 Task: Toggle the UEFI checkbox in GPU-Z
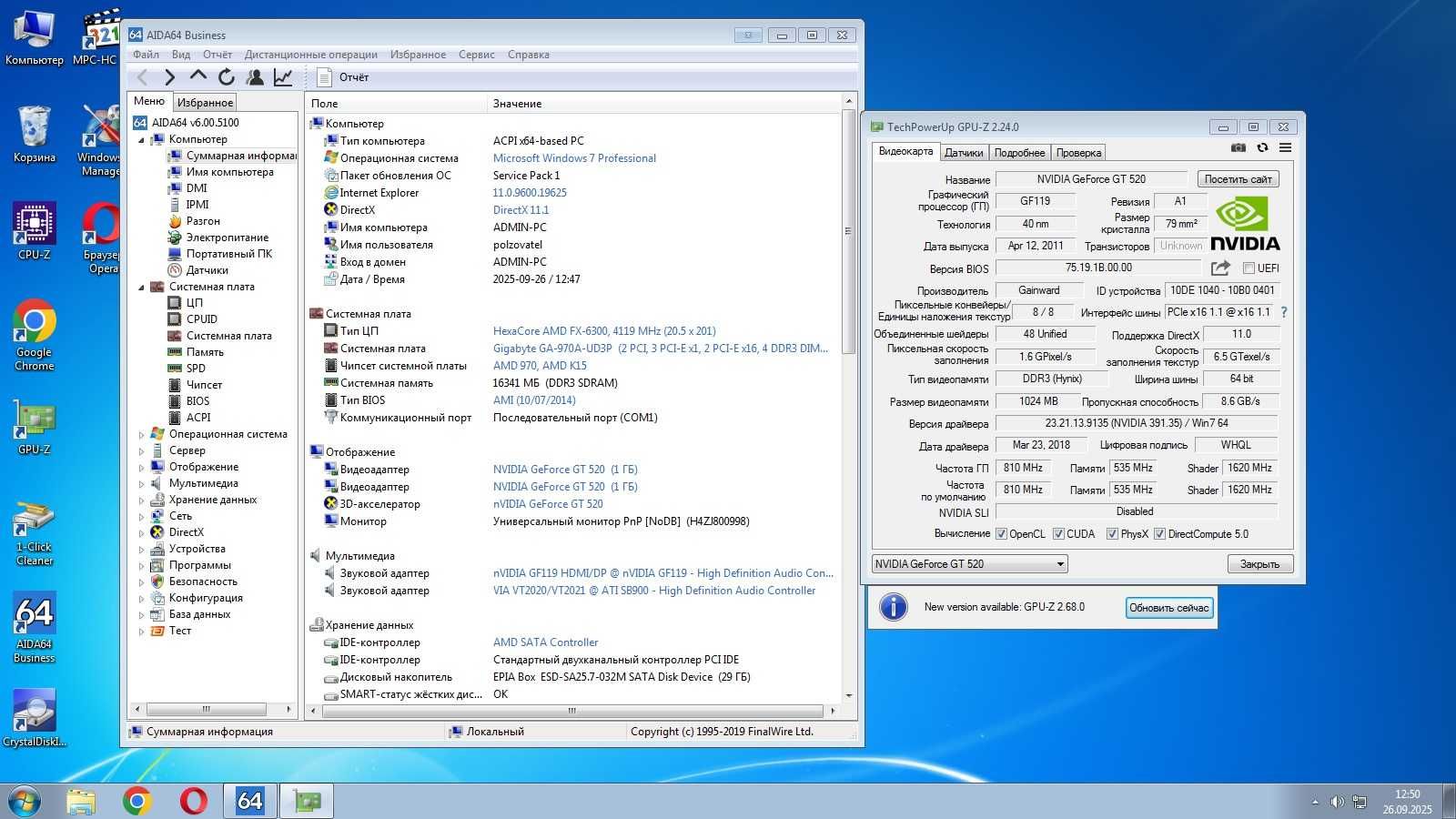[1249, 268]
